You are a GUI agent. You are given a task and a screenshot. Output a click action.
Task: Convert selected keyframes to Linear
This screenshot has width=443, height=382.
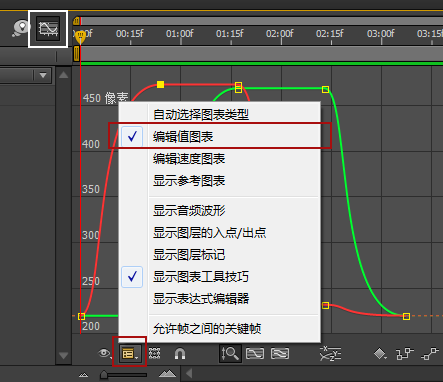coord(430,353)
